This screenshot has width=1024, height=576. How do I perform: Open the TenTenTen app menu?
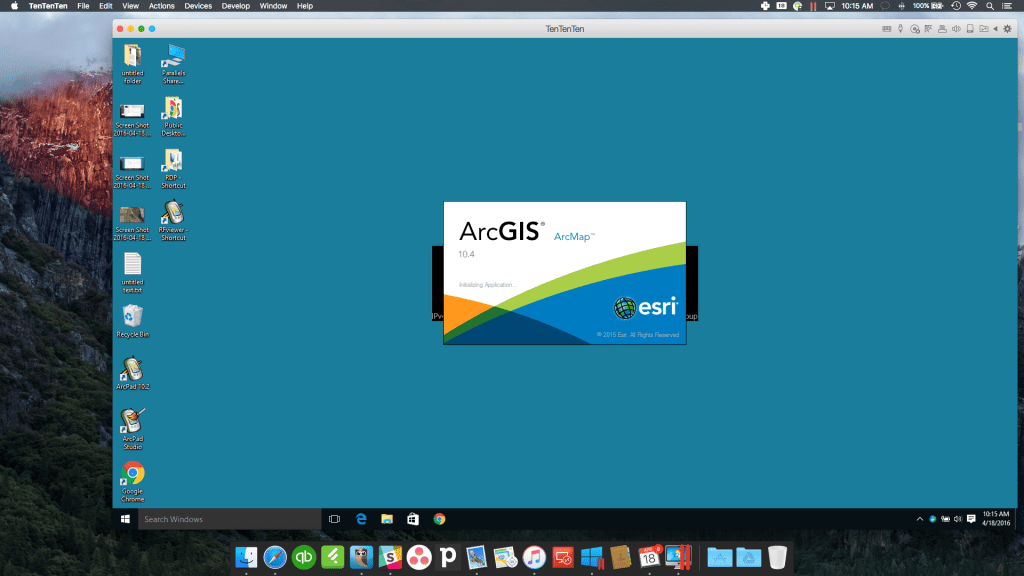(x=48, y=6)
